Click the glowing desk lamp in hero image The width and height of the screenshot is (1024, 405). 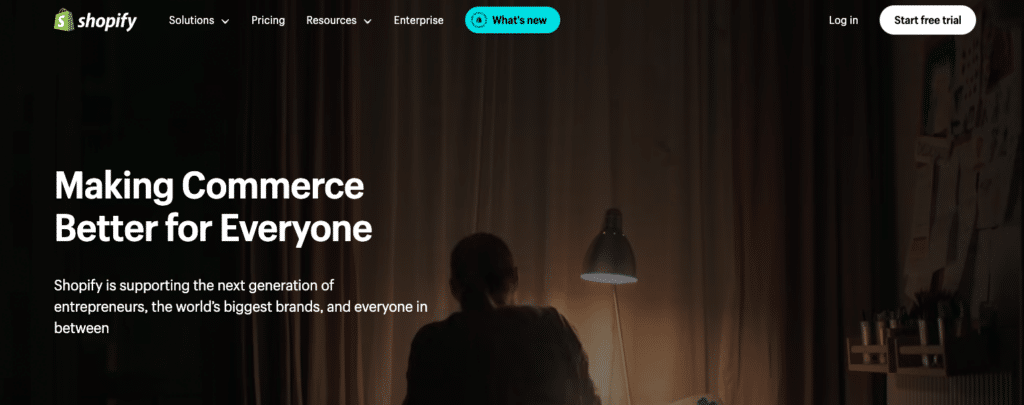point(609,247)
